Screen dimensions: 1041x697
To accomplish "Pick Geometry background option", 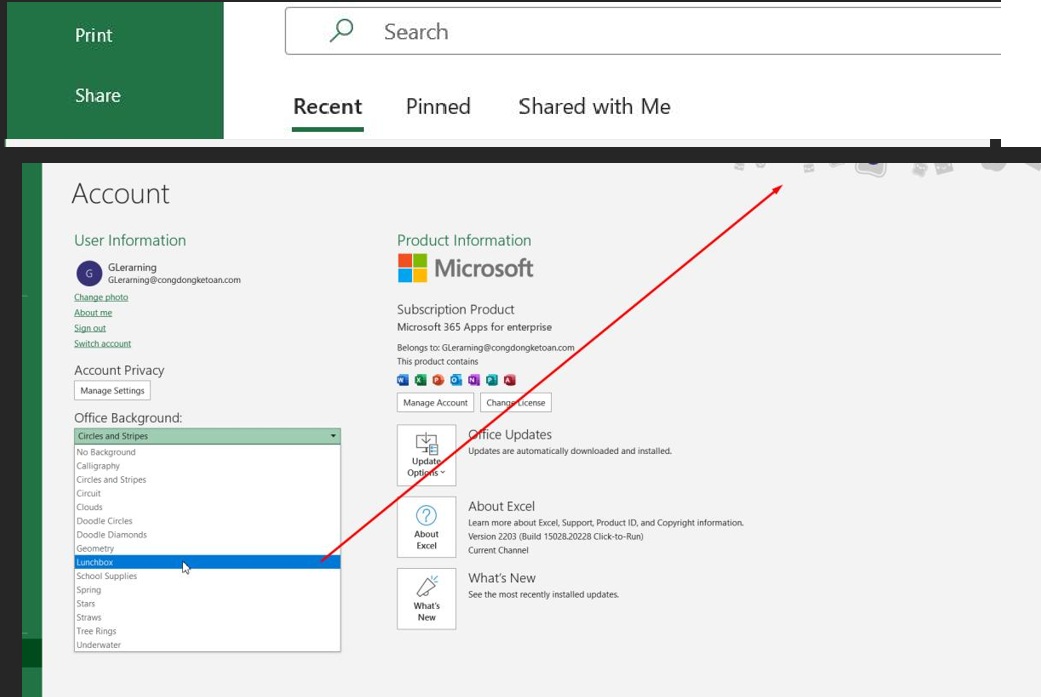I will tap(207, 548).
